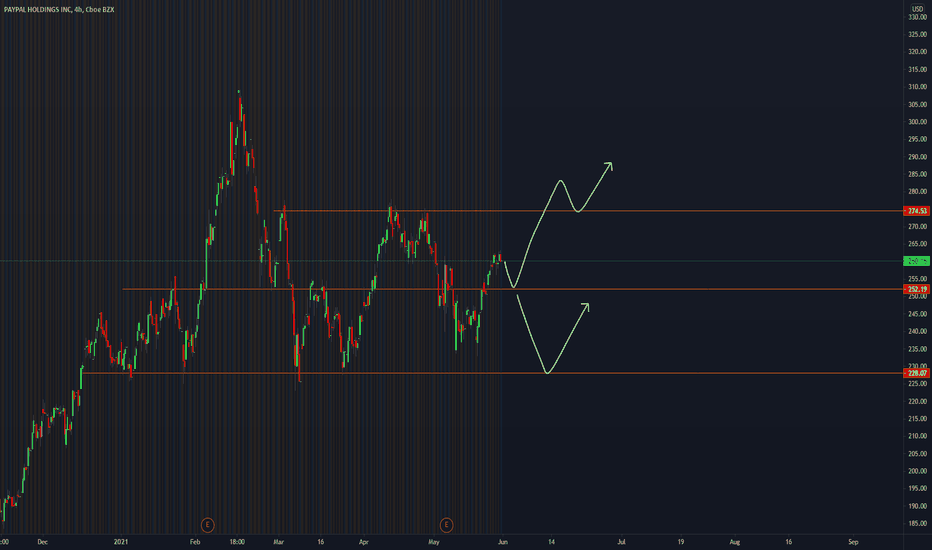Click 200.00 on the price scale

918,471
